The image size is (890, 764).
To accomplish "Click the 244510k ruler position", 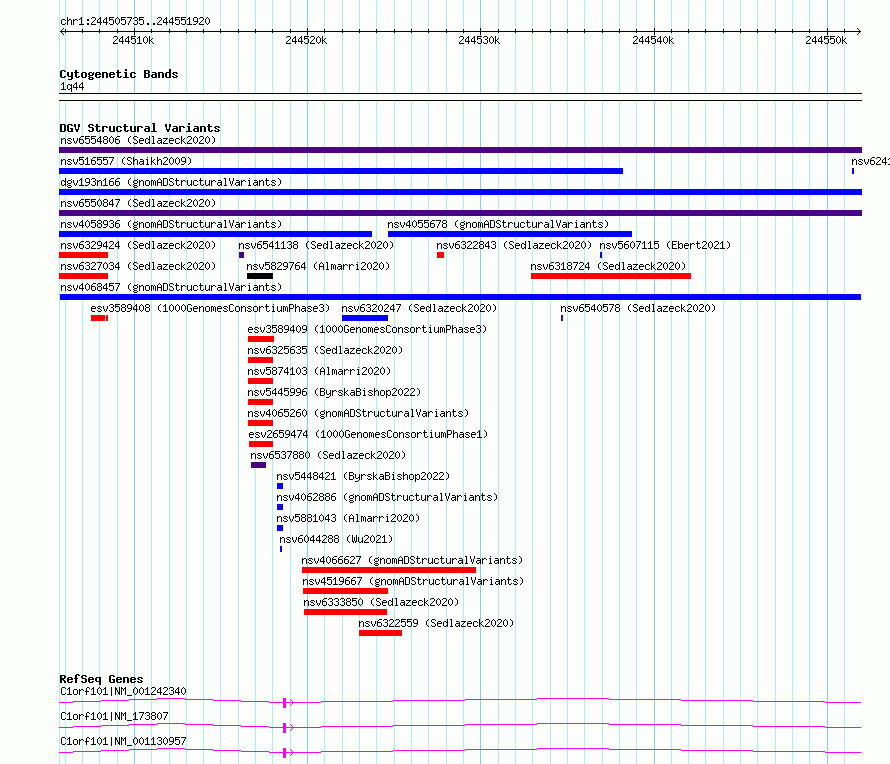I will pyautogui.click(x=133, y=40).
